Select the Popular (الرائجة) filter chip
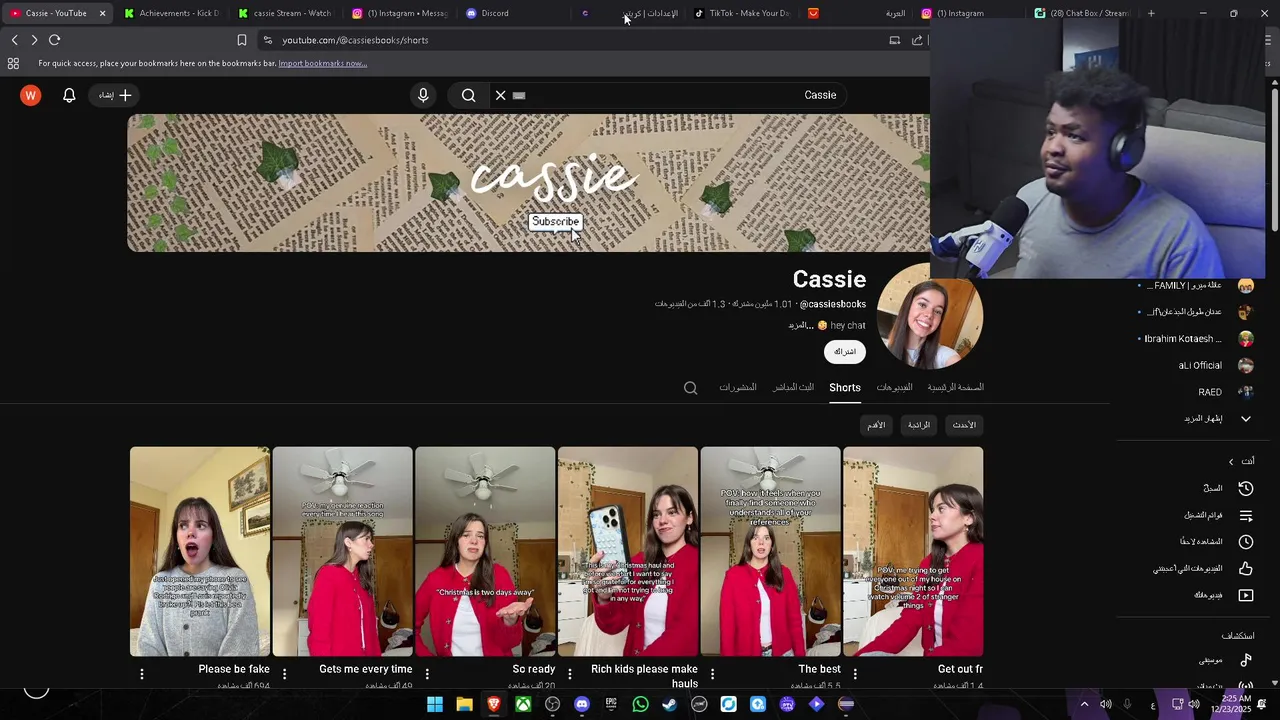 (919, 425)
